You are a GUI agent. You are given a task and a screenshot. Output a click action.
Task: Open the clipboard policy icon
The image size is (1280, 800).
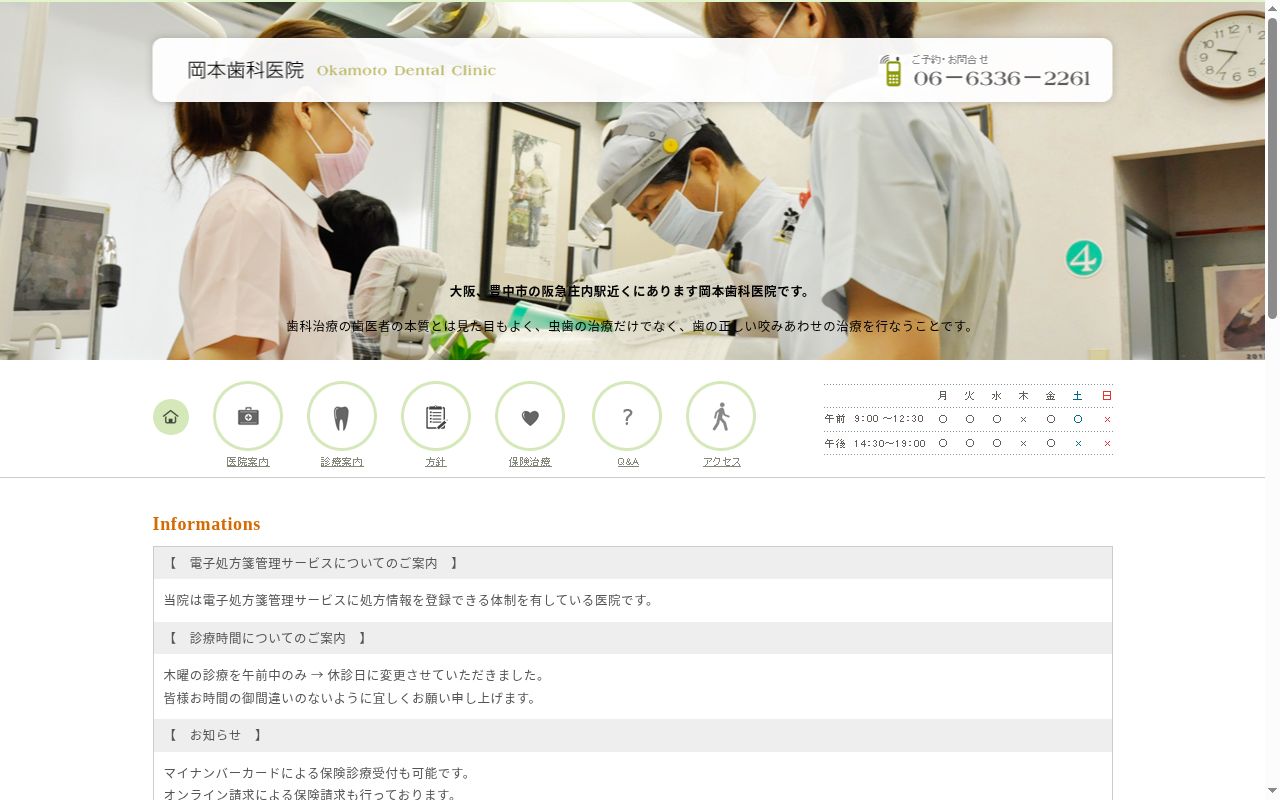click(x=436, y=416)
